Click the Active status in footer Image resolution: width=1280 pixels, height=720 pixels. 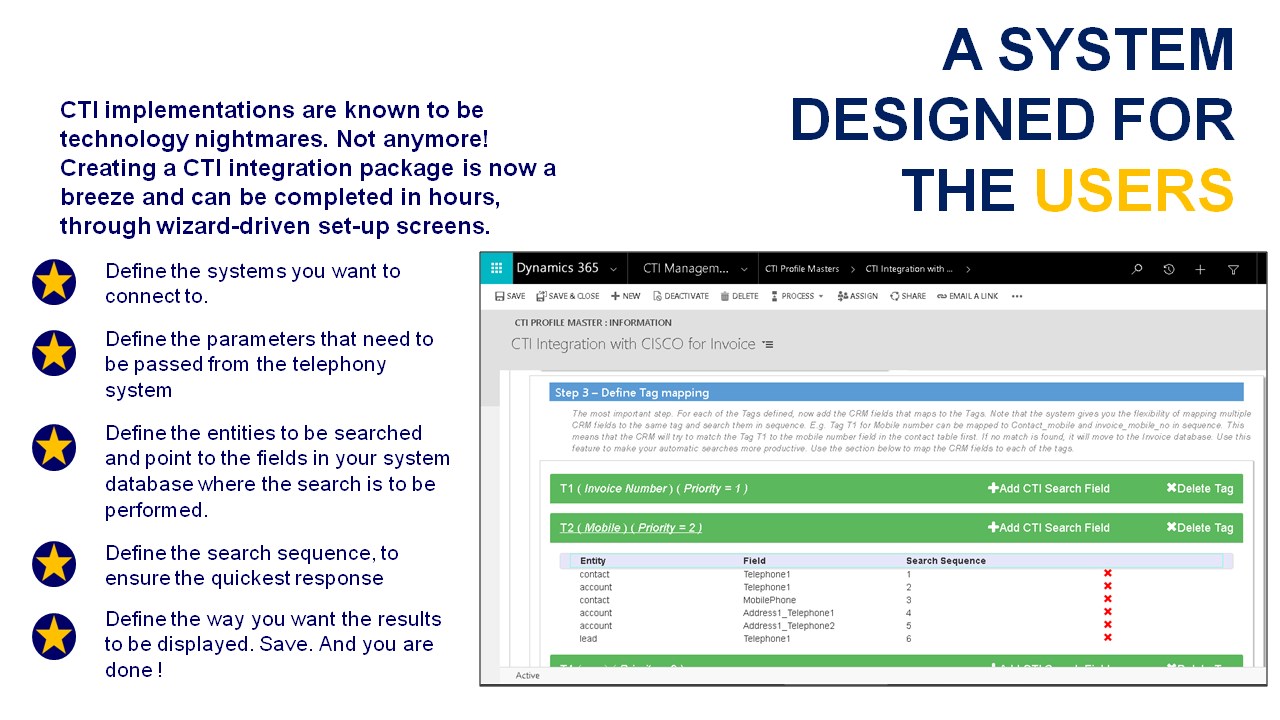(527, 676)
